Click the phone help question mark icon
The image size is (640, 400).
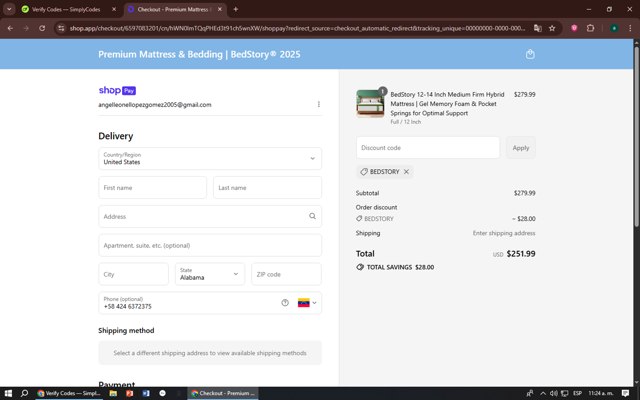click(x=285, y=303)
